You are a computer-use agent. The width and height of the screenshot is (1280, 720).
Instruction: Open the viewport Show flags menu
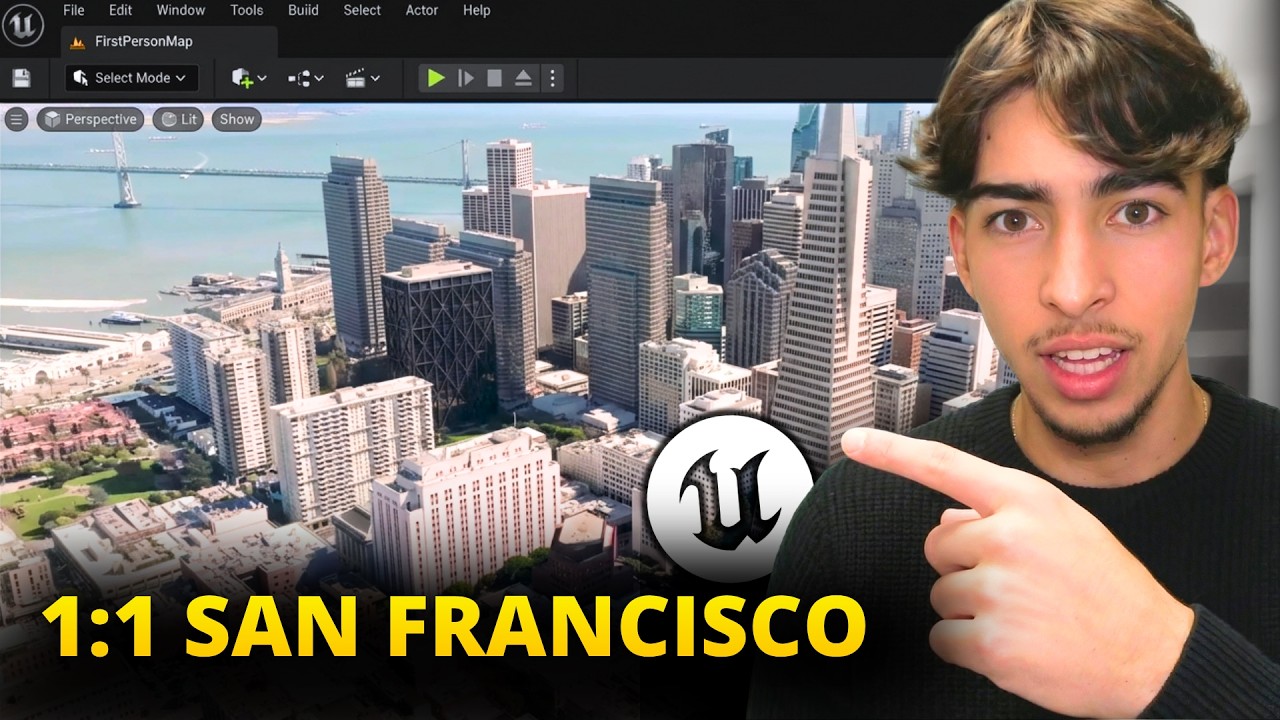click(x=237, y=120)
